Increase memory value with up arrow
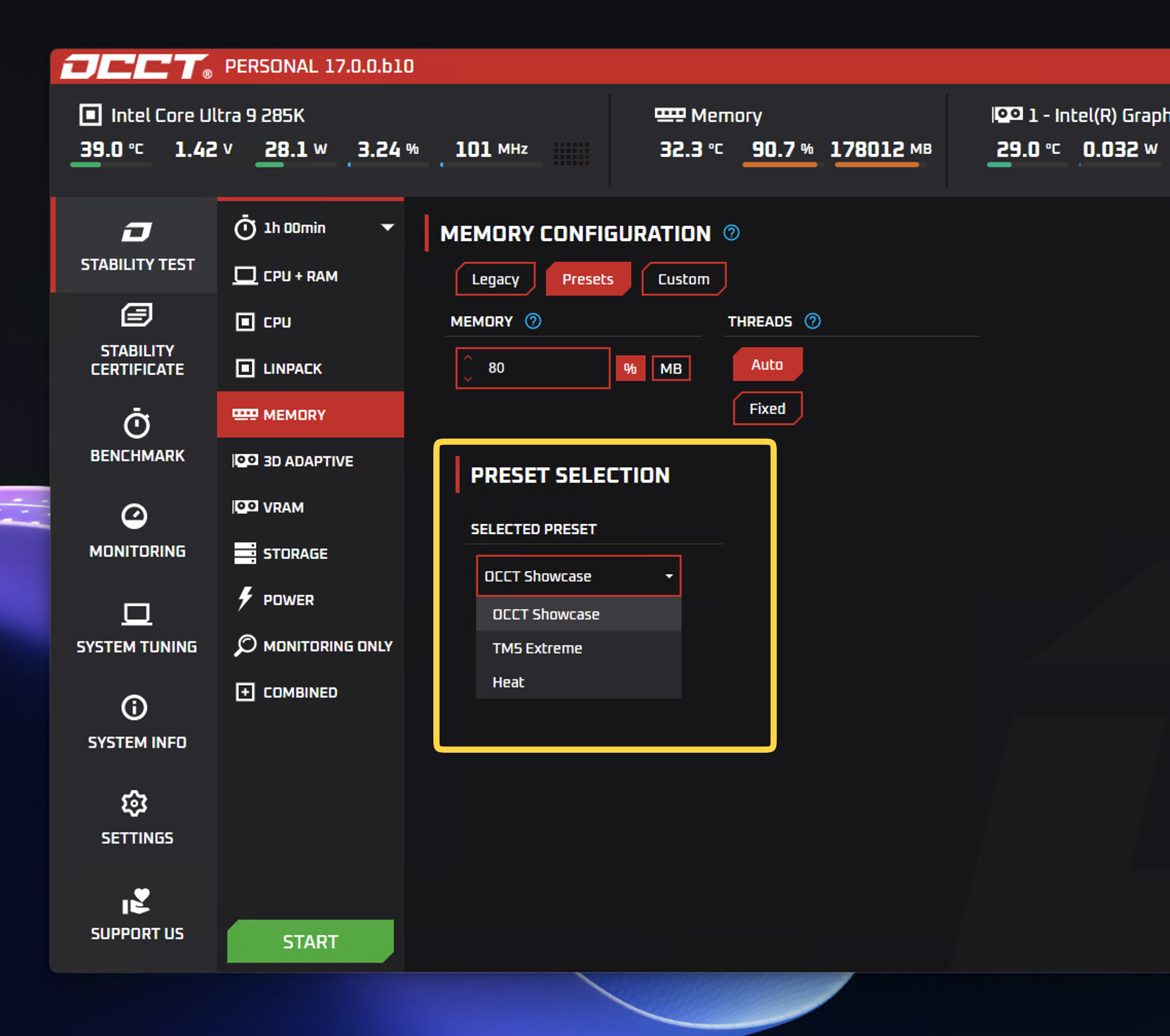1170x1036 pixels. pyautogui.click(x=468, y=358)
